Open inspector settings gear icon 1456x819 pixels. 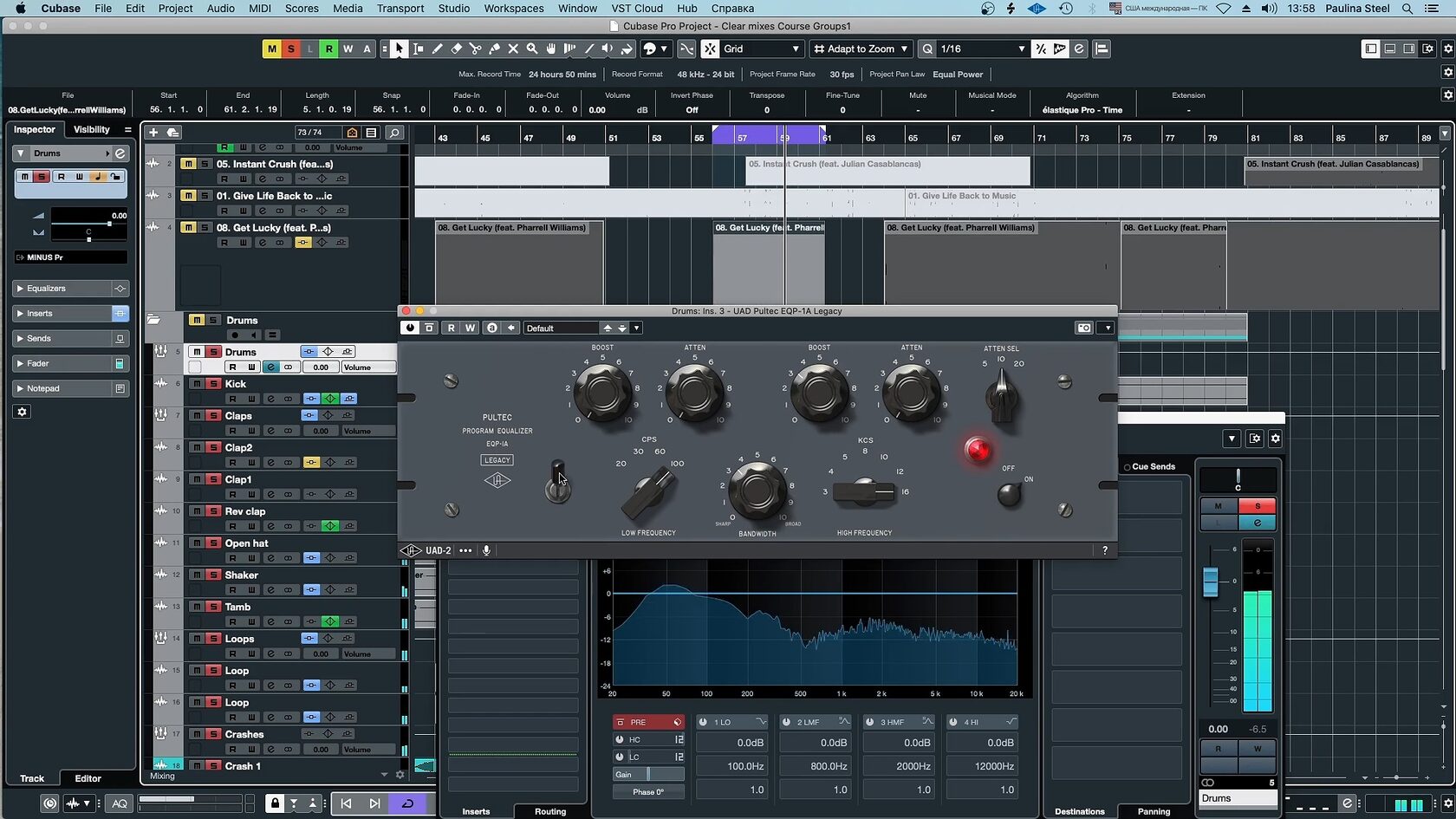click(23, 412)
